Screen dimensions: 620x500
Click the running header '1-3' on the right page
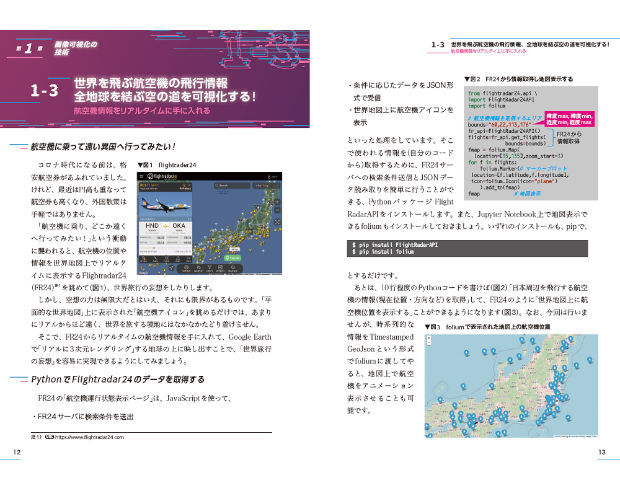pos(438,45)
